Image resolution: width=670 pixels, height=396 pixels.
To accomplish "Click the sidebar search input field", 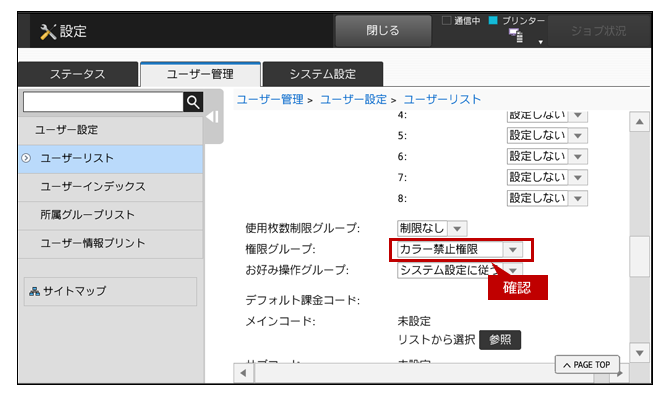I will 103,102.
